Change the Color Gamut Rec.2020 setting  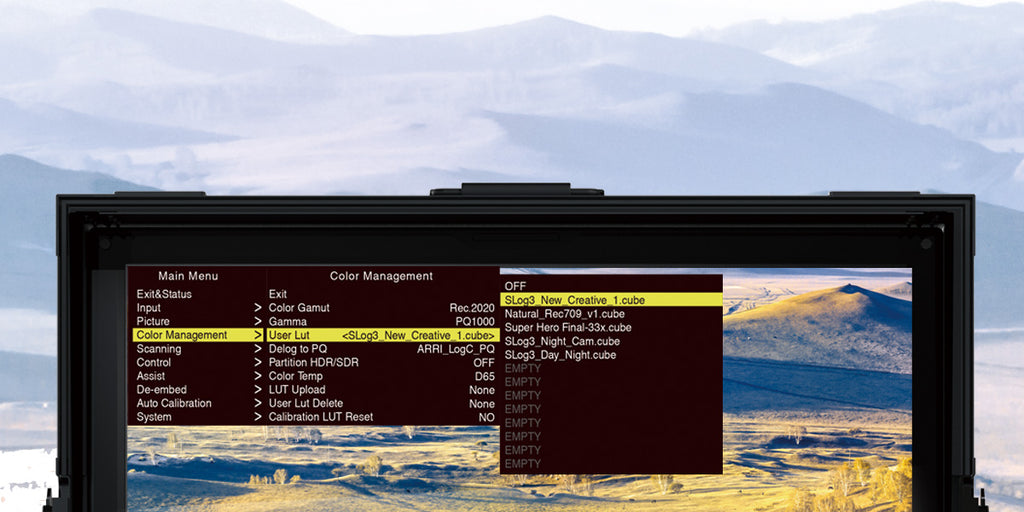pyautogui.click(x=472, y=308)
